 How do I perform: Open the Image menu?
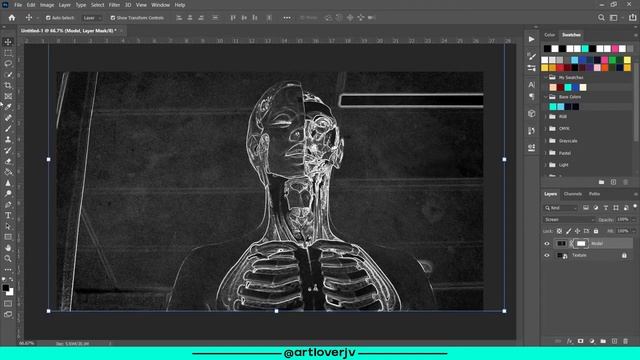point(47,5)
